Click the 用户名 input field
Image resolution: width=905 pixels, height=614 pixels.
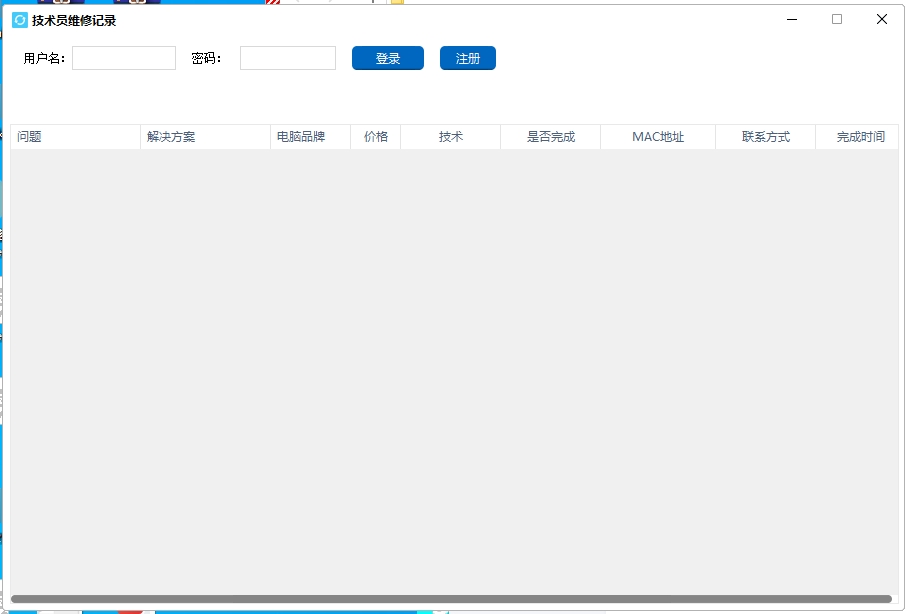coord(124,58)
